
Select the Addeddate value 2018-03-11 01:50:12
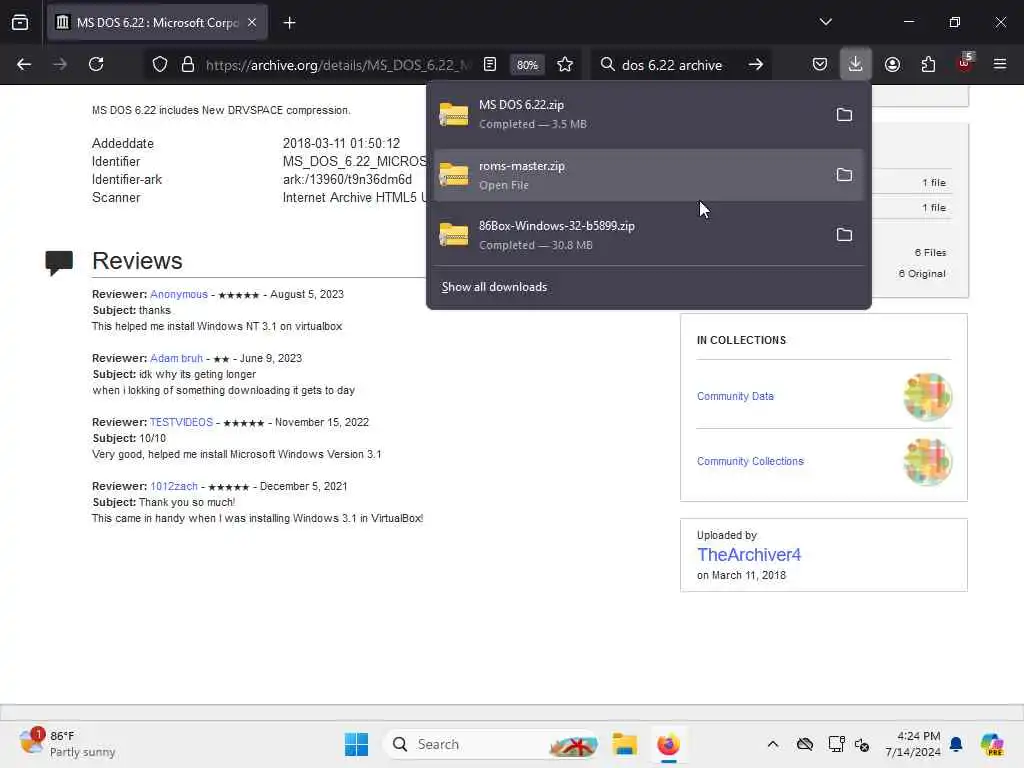point(342,143)
